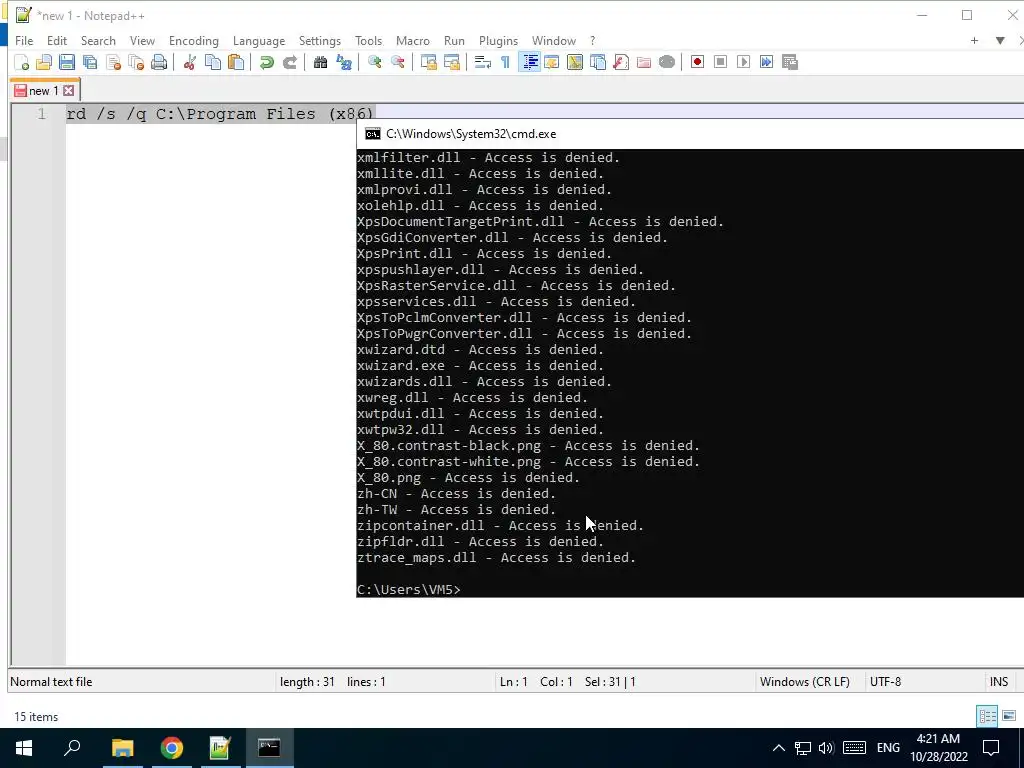Toggle INS insert mode in status bar
Viewport: 1024px width, 768px height.
pyautogui.click(x=999, y=682)
